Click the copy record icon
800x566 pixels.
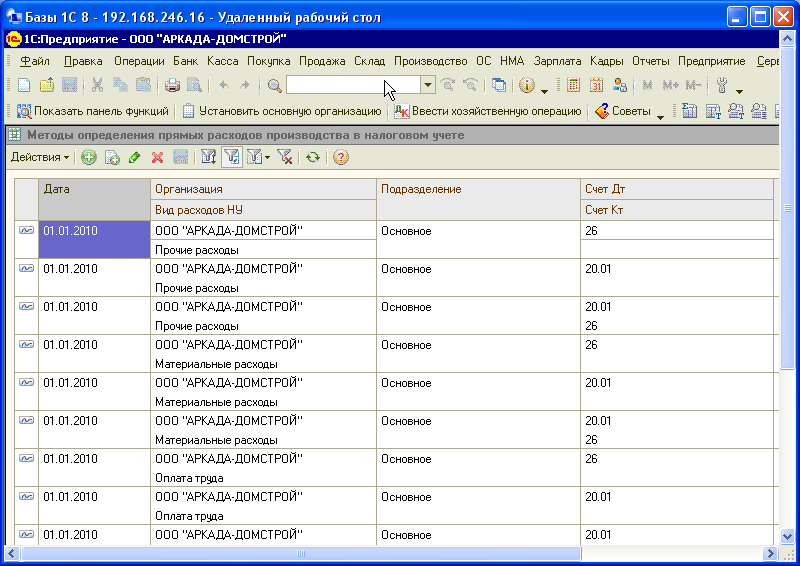112,158
